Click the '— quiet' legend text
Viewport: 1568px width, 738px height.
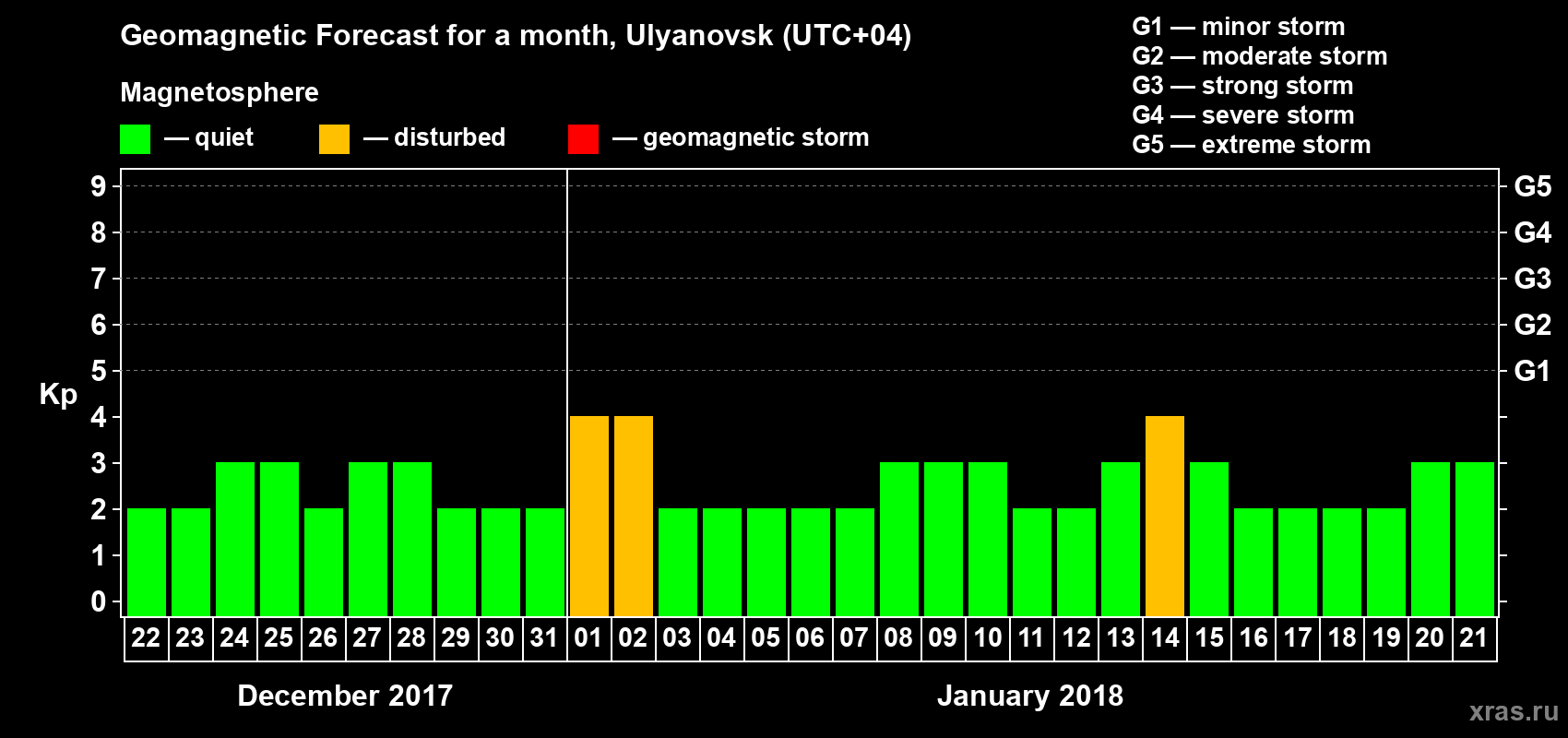208,138
